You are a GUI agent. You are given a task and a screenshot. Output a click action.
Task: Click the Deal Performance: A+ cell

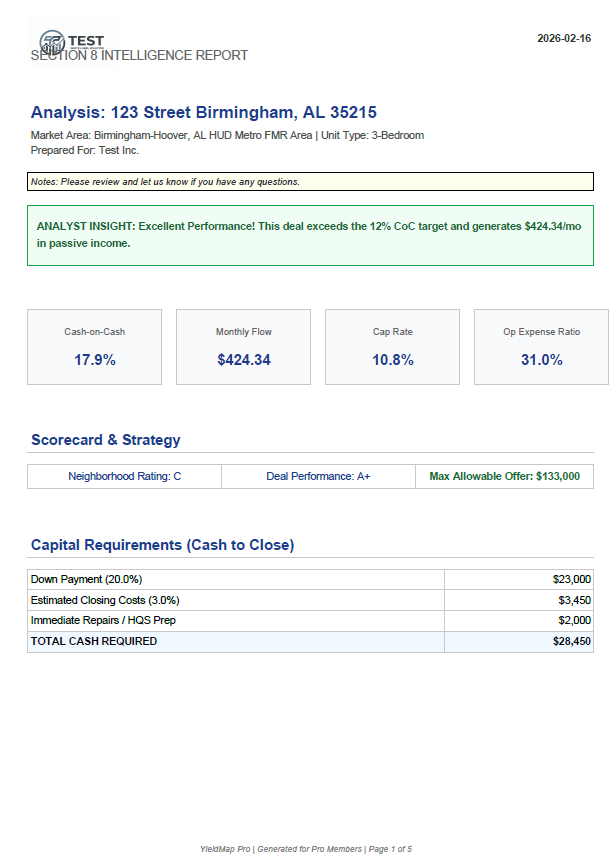tap(318, 477)
